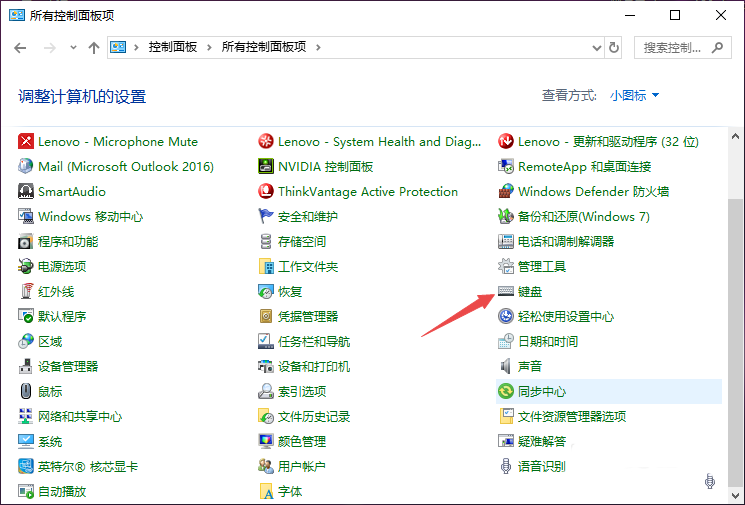Click the scrollbar down arrow
Image resolution: width=745 pixels, height=505 pixels.
735,495
